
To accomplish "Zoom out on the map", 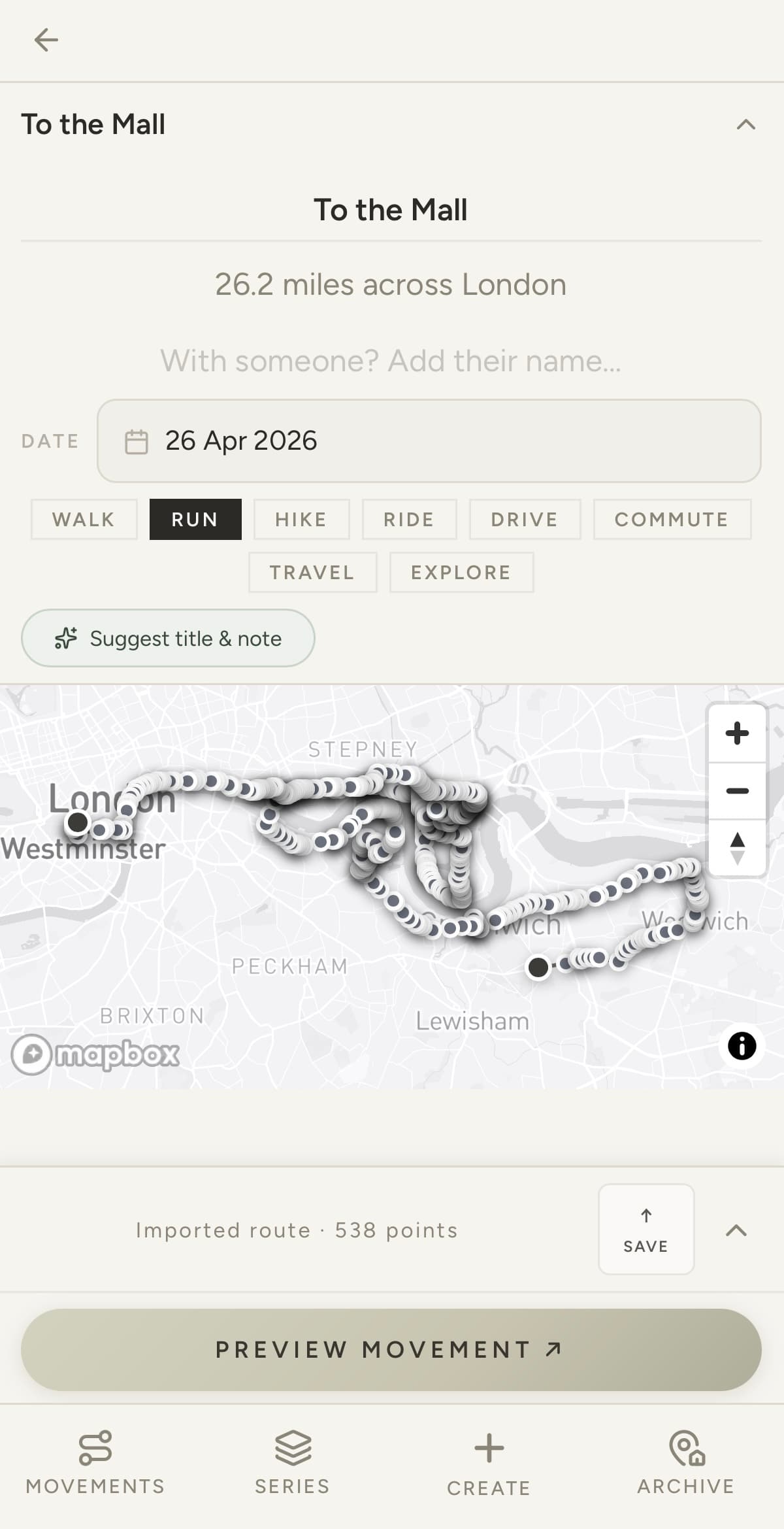I will pyautogui.click(x=737, y=791).
